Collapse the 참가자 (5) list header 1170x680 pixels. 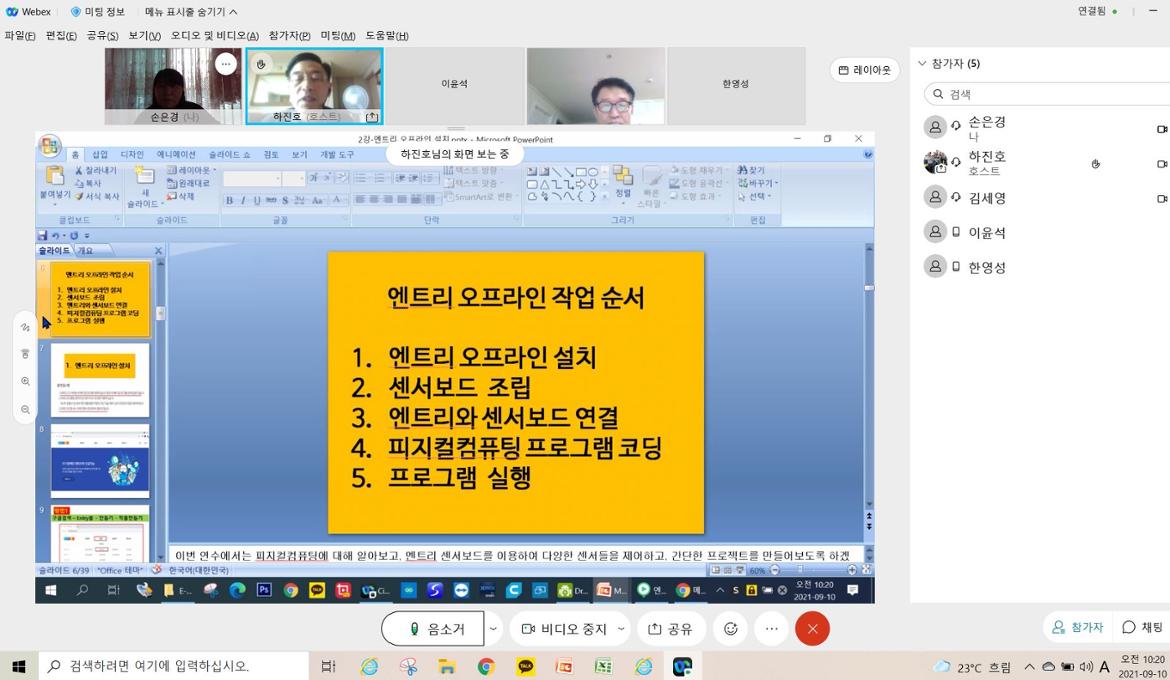tap(949, 63)
